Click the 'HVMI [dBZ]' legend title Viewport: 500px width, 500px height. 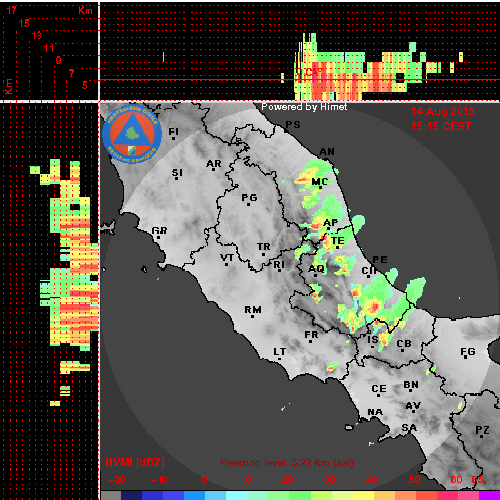click(x=135, y=462)
